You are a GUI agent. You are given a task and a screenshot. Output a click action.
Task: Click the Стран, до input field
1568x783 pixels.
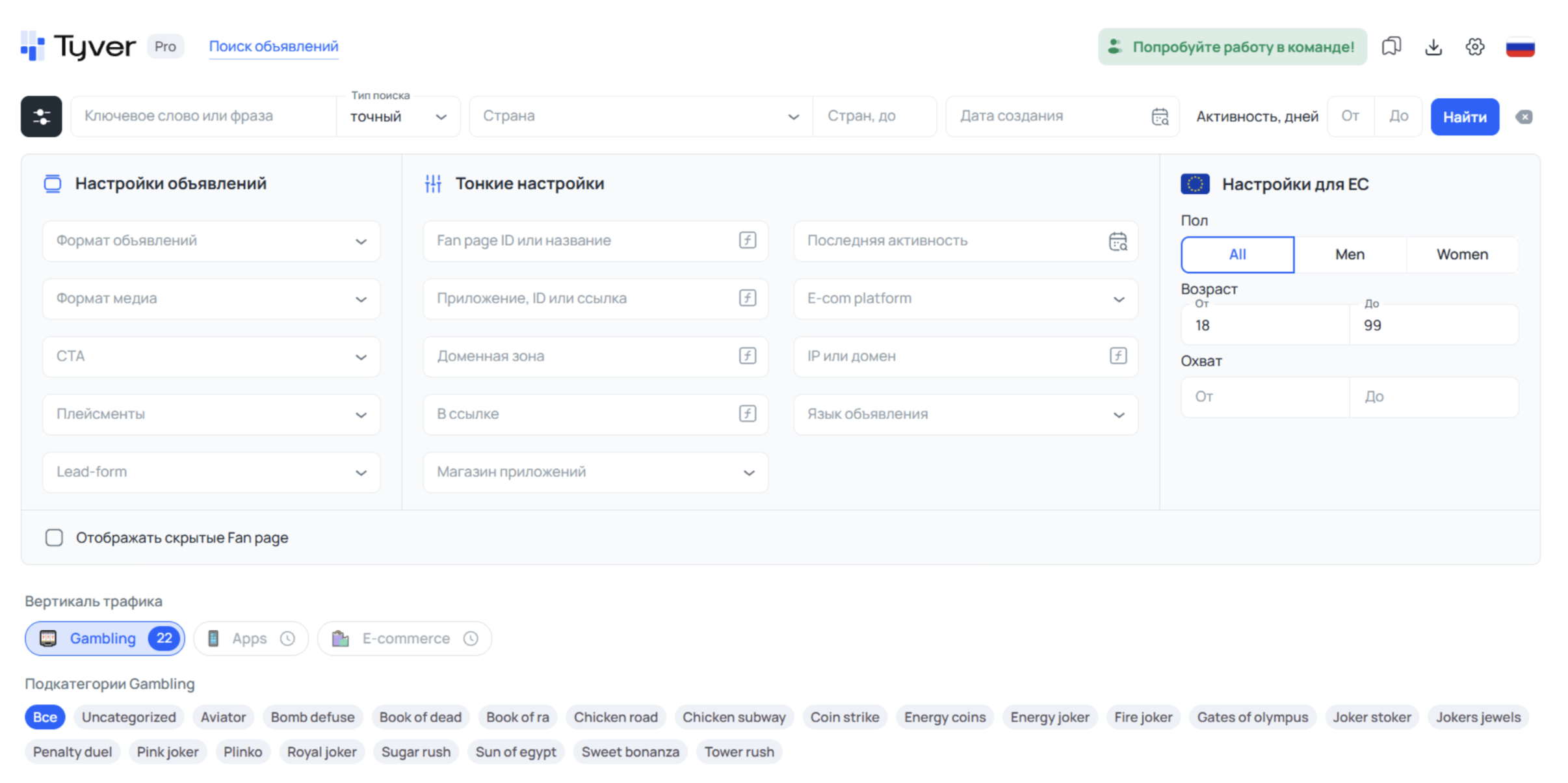point(875,116)
